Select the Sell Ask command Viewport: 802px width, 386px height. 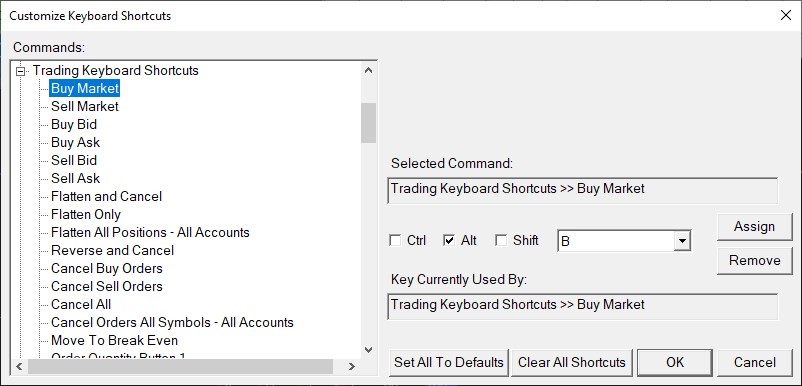pos(75,178)
